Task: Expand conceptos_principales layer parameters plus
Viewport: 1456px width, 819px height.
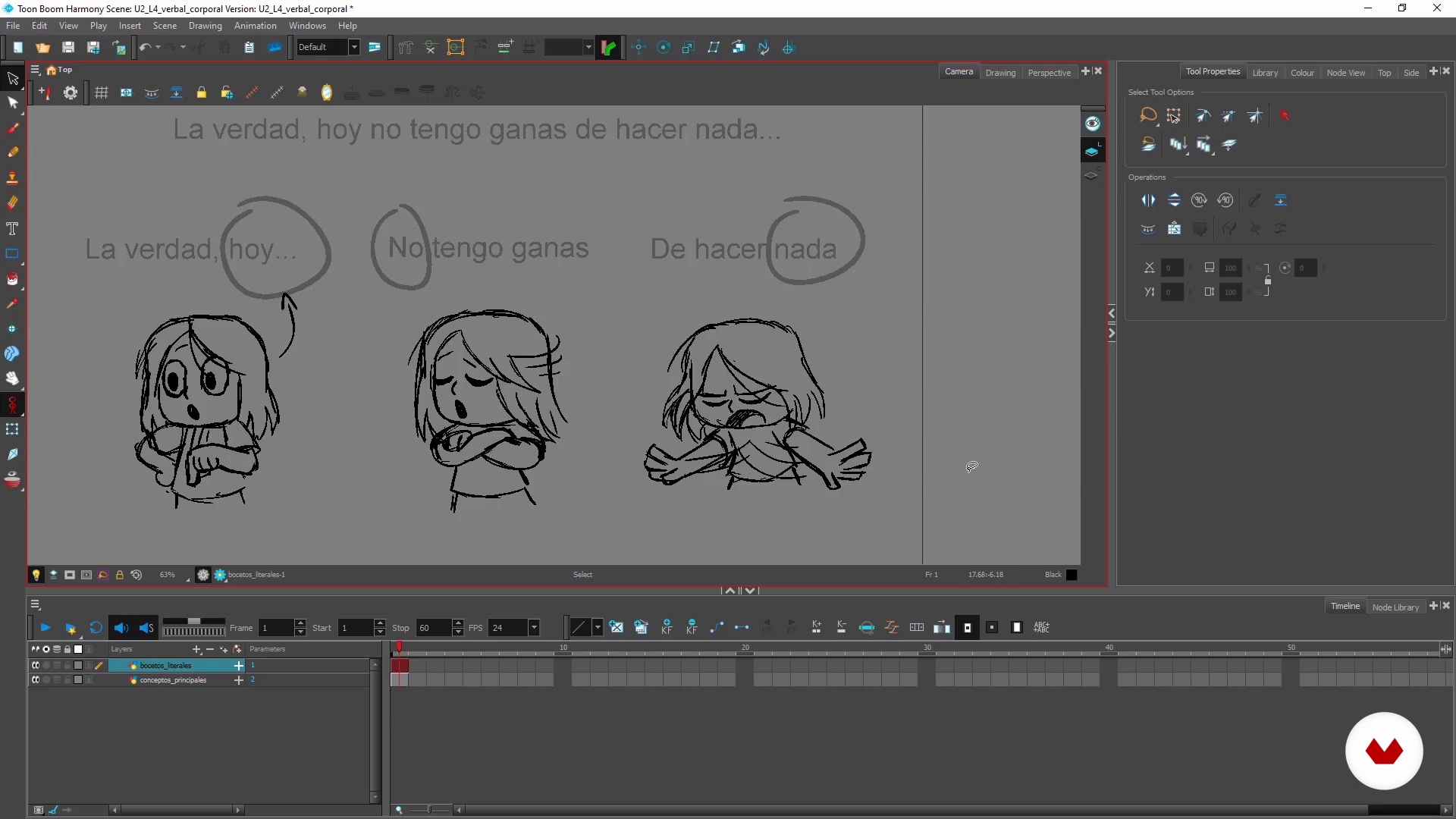Action: point(239,680)
